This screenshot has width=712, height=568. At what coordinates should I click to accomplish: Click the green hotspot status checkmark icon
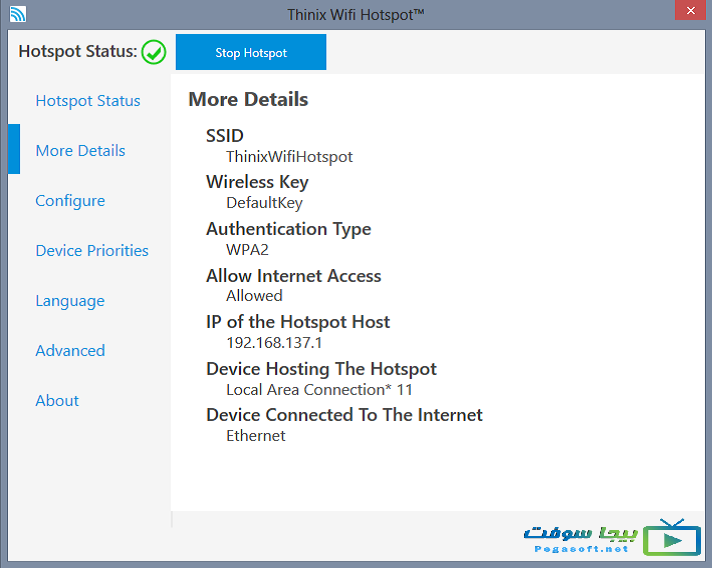click(x=153, y=52)
